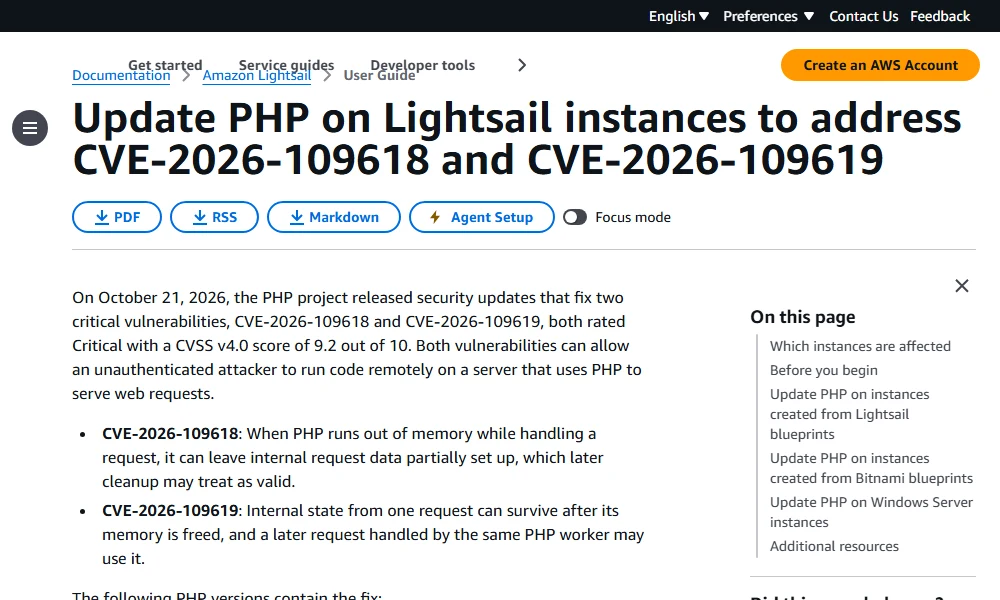Go to Amazon Lightsail breadcrumb link
This screenshot has height=600, width=1000.
pos(257,77)
